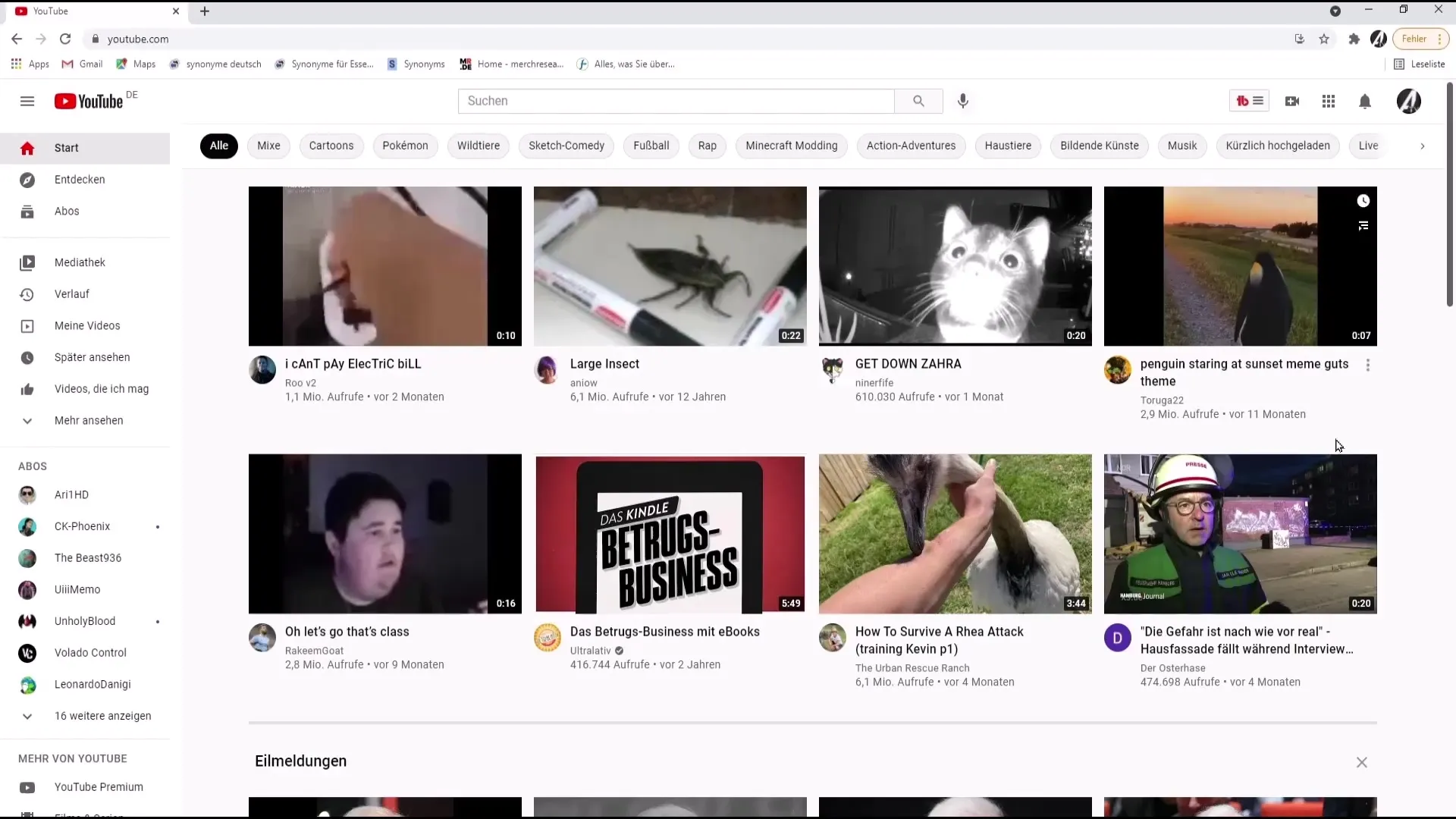Toggle the 'Alle' category filter tab
1456x819 pixels.
click(220, 145)
